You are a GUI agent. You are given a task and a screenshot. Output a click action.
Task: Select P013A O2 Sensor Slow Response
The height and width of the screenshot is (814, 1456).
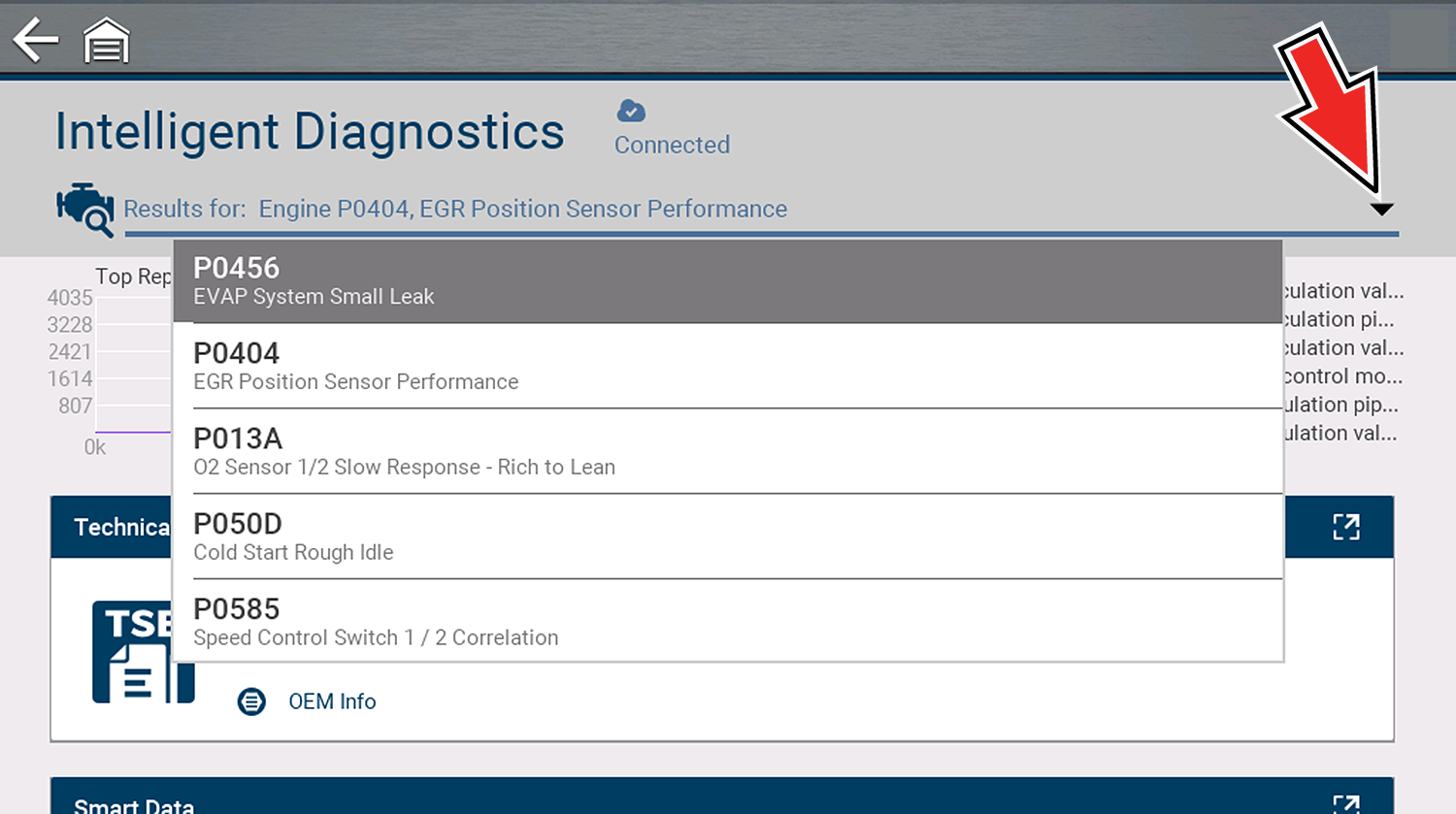[x=728, y=452]
